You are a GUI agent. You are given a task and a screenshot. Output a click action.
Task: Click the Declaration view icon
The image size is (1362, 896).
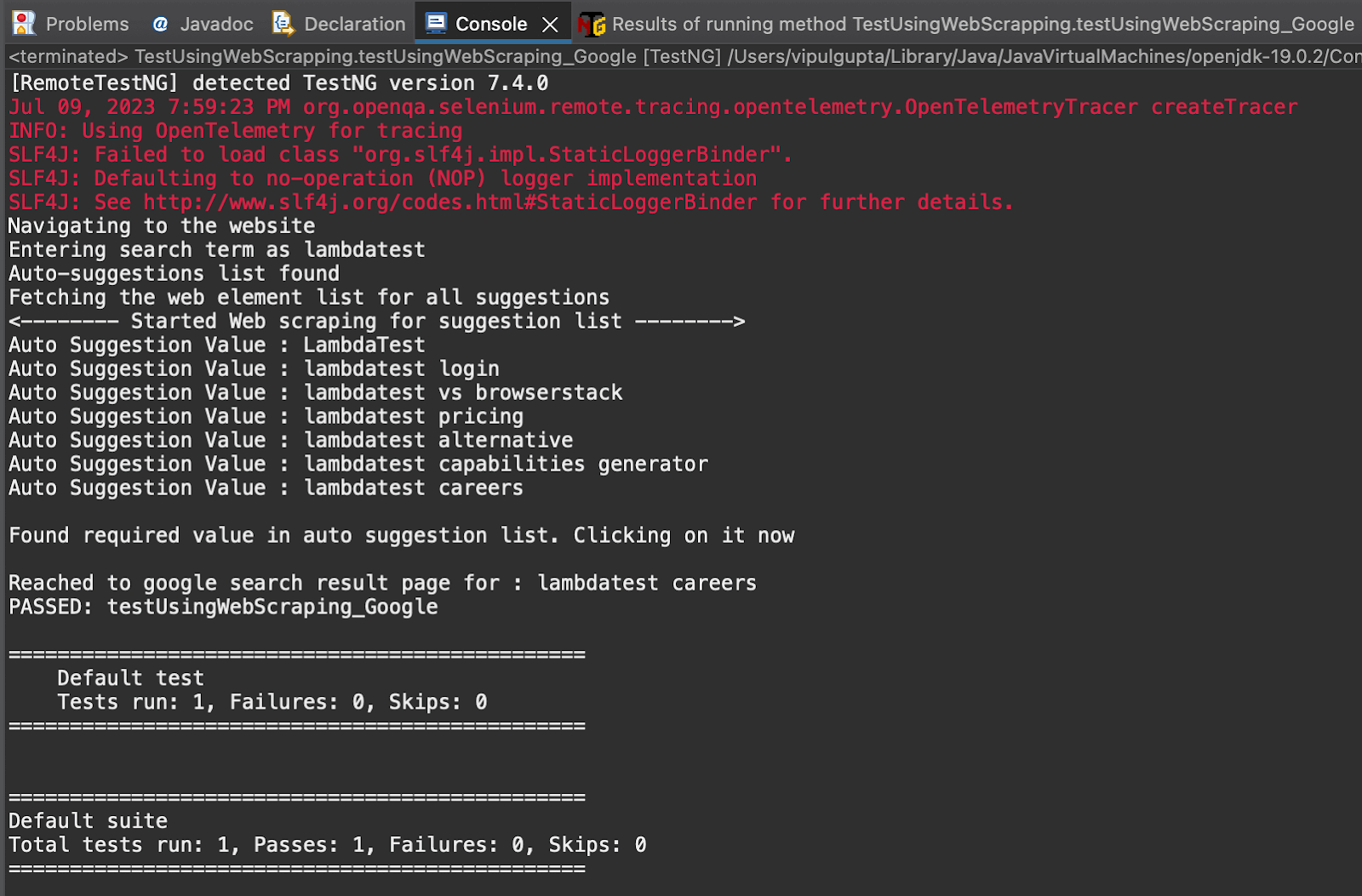281,23
